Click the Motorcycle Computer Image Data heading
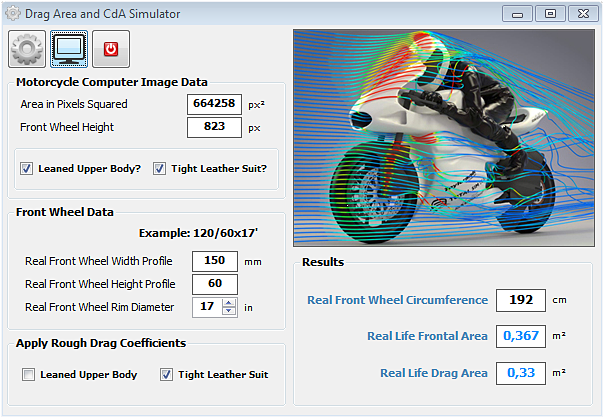The height and width of the screenshot is (418, 604). tap(112, 82)
